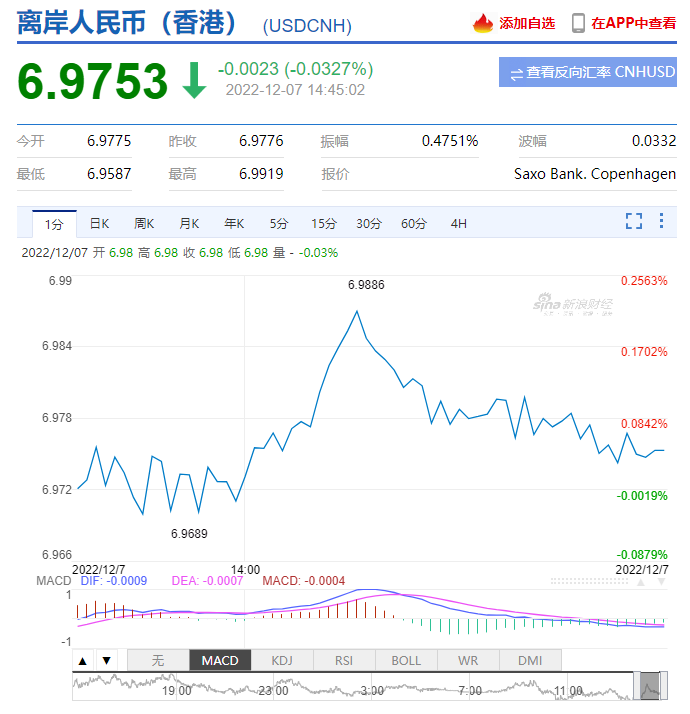The height and width of the screenshot is (714, 690).
Task: Click the DEA: -0.0007 legend value
Action: coord(207,581)
